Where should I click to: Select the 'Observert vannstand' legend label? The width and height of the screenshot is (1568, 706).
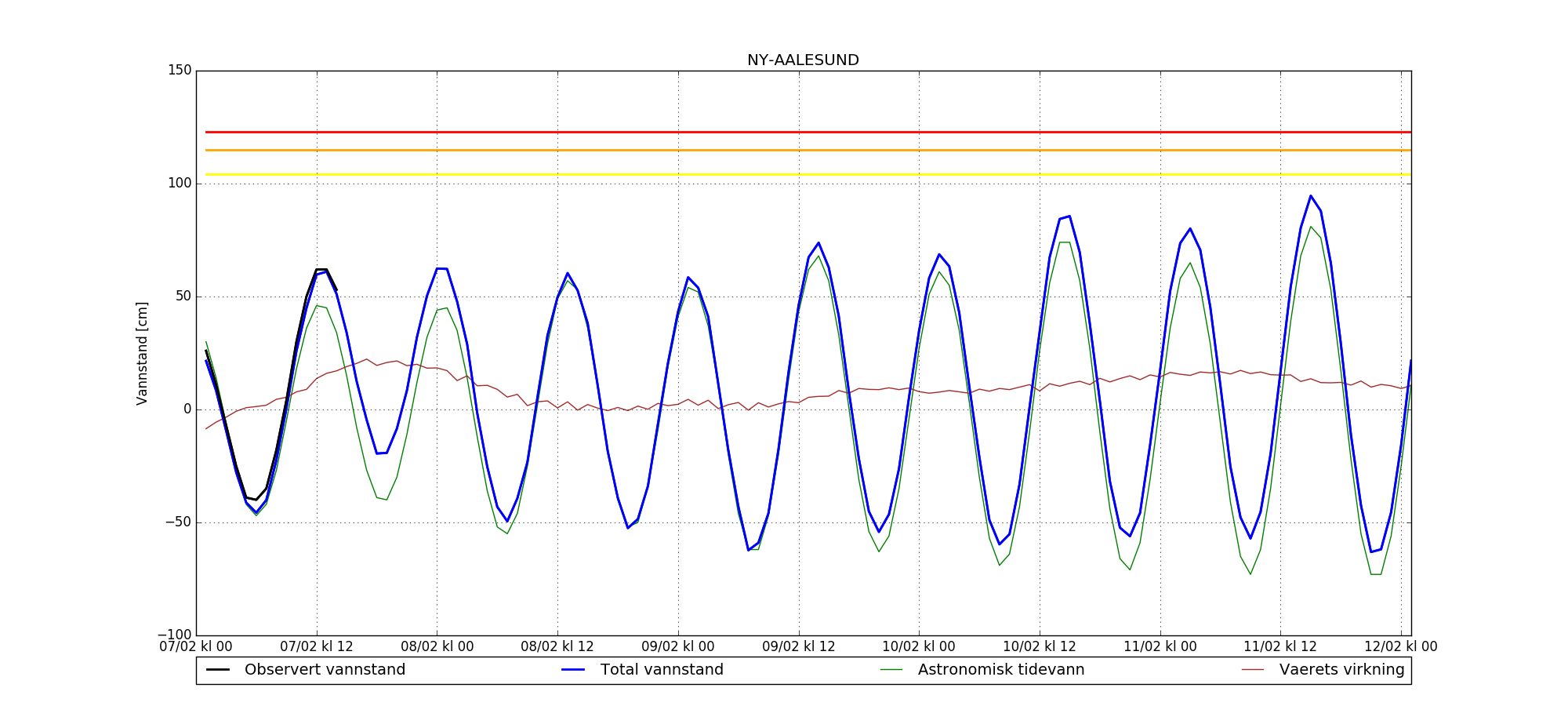click(x=325, y=670)
